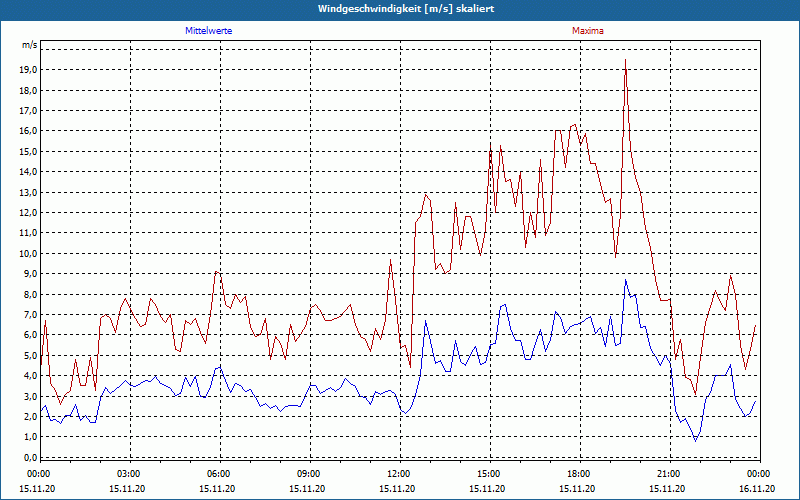Click the '7,0' y-axis value
The height and width of the screenshot is (500, 800).
(31, 315)
